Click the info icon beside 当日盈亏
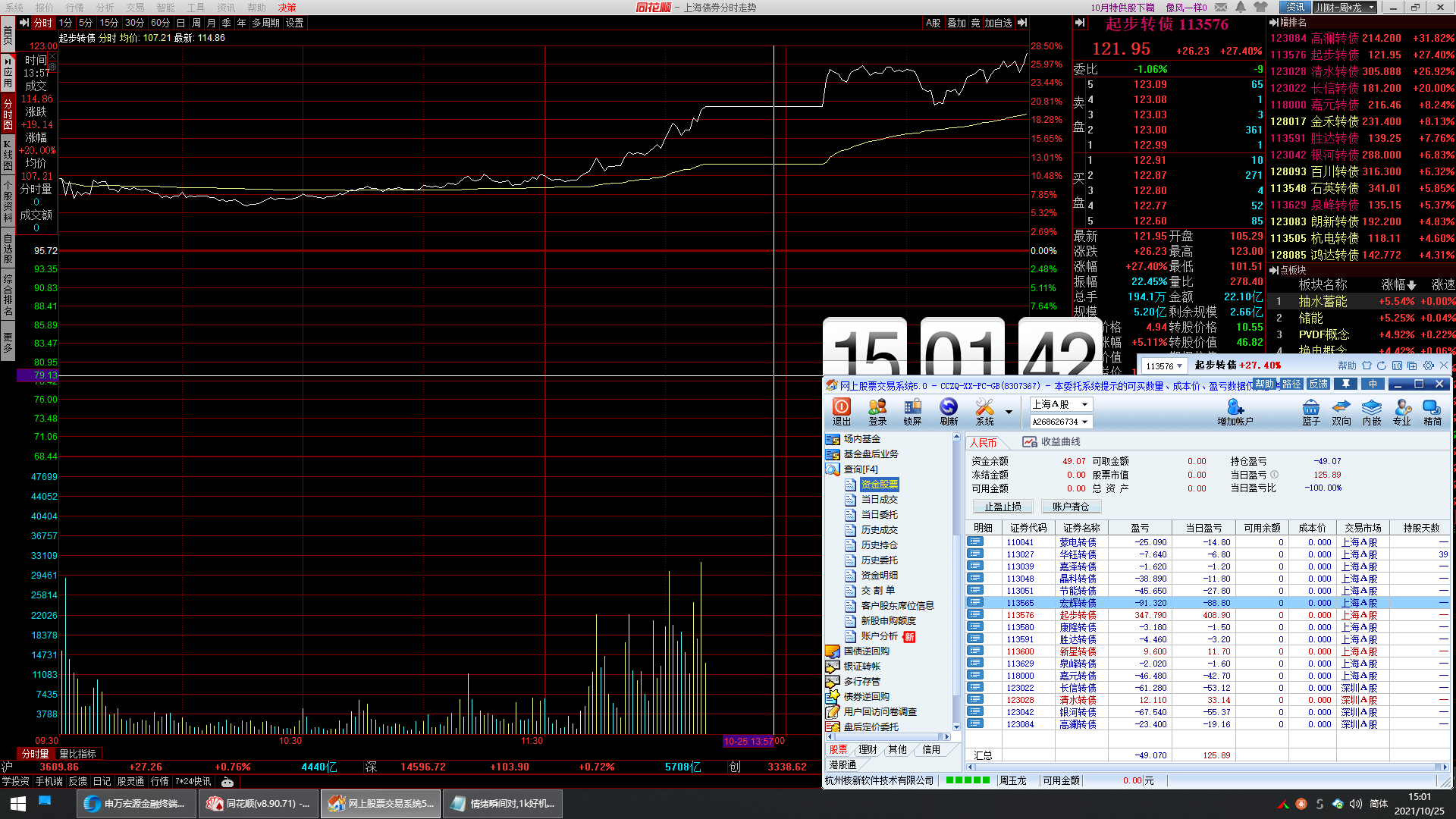 coord(1275,475)
